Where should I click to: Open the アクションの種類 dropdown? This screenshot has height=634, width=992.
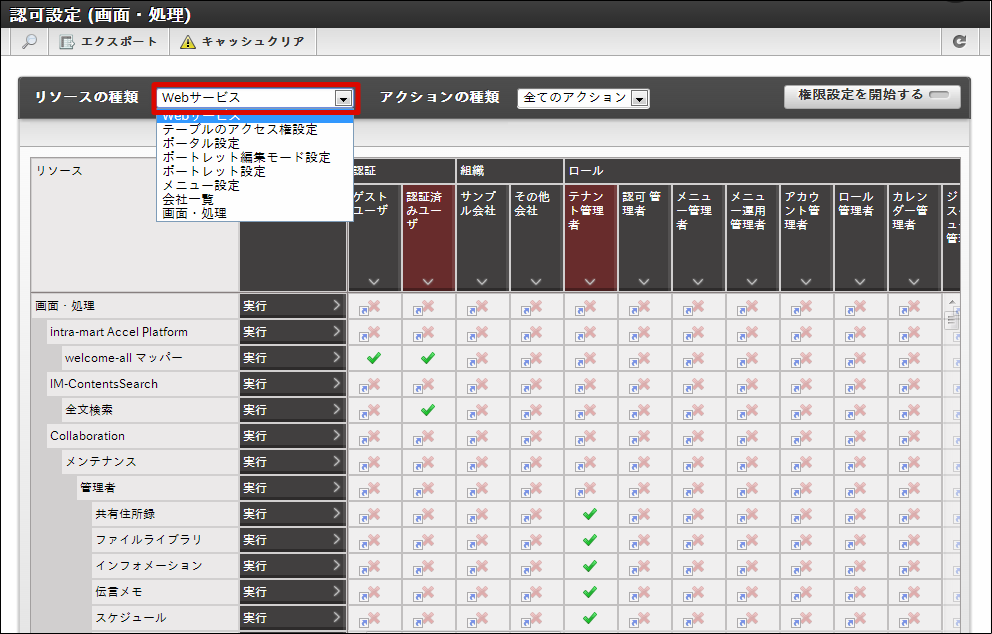[639, 98]
